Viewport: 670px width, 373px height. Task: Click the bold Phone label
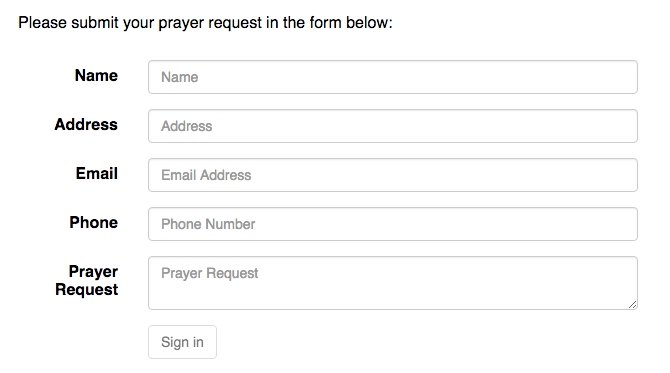[94, 222]
